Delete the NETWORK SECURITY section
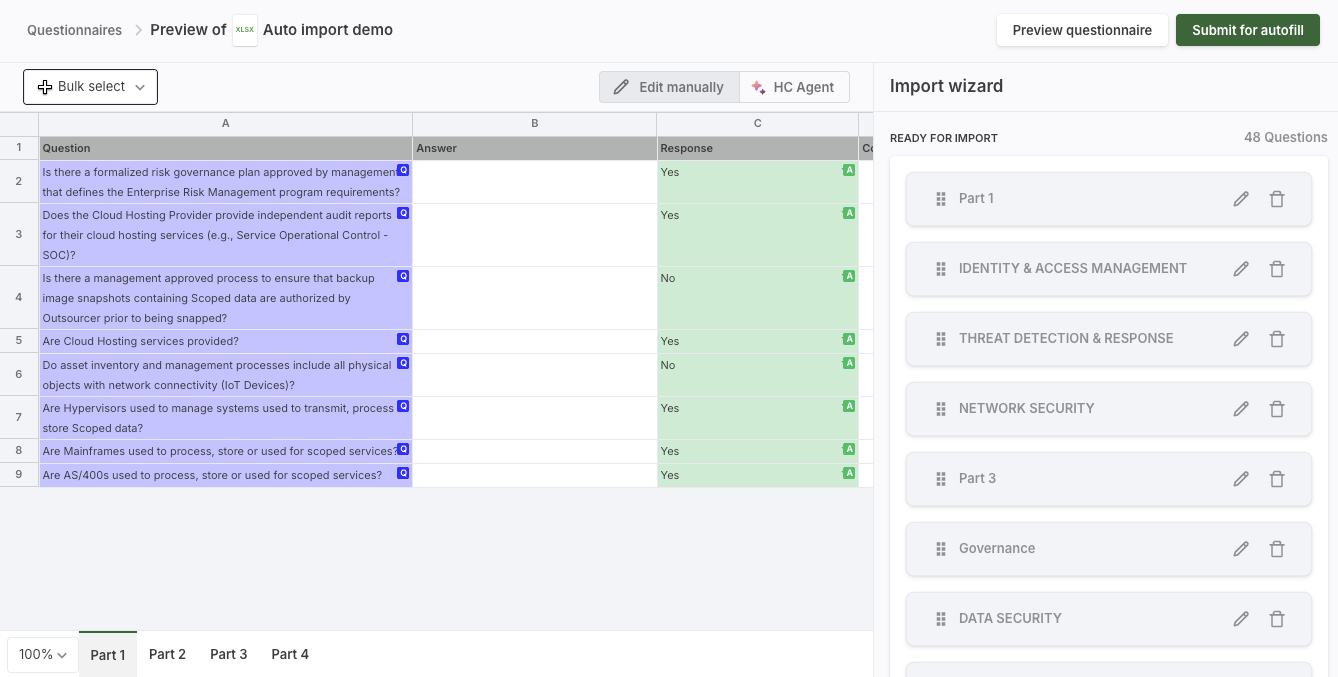Viewport: 1338px width, 677px height. point(1277,409)
